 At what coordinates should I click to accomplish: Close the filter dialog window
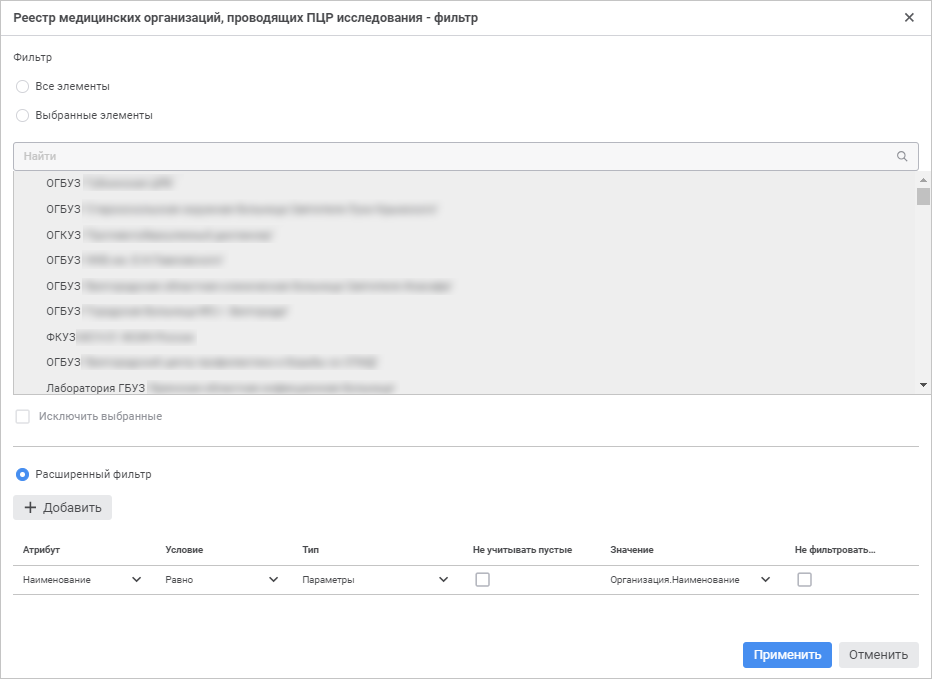coord(909,18)
